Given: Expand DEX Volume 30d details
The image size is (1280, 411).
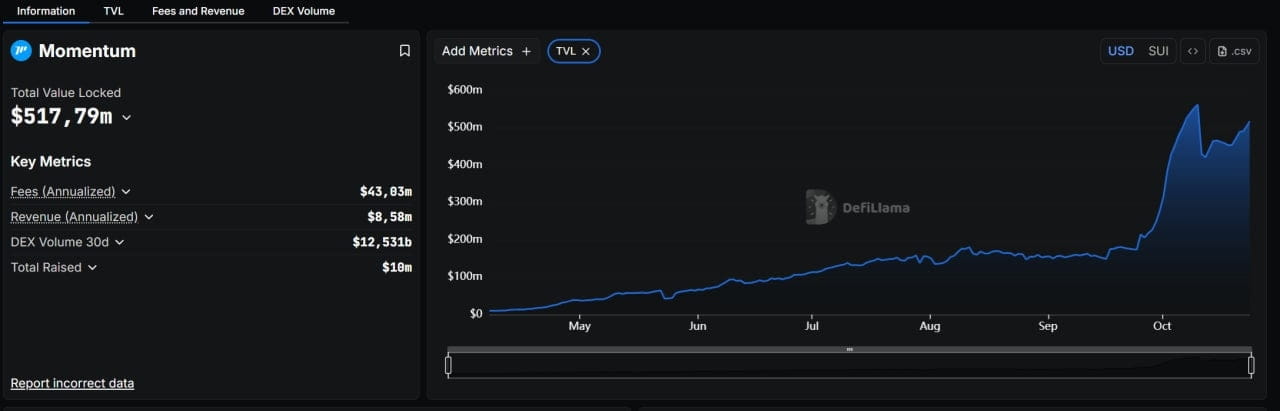Looking at the screenshot, I should (x=119, y=242).
